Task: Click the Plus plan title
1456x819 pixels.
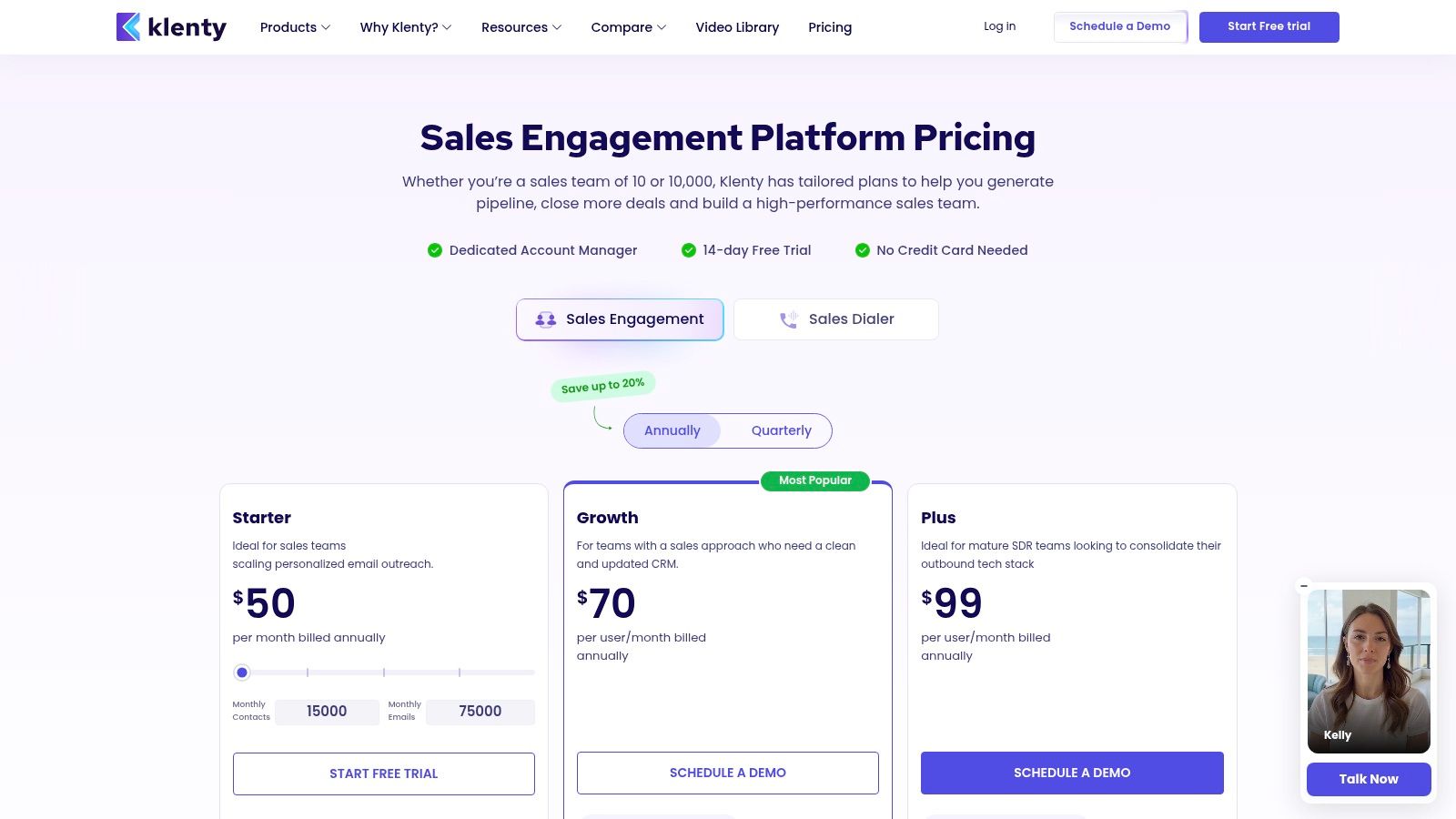Action: tap(938, 518)
